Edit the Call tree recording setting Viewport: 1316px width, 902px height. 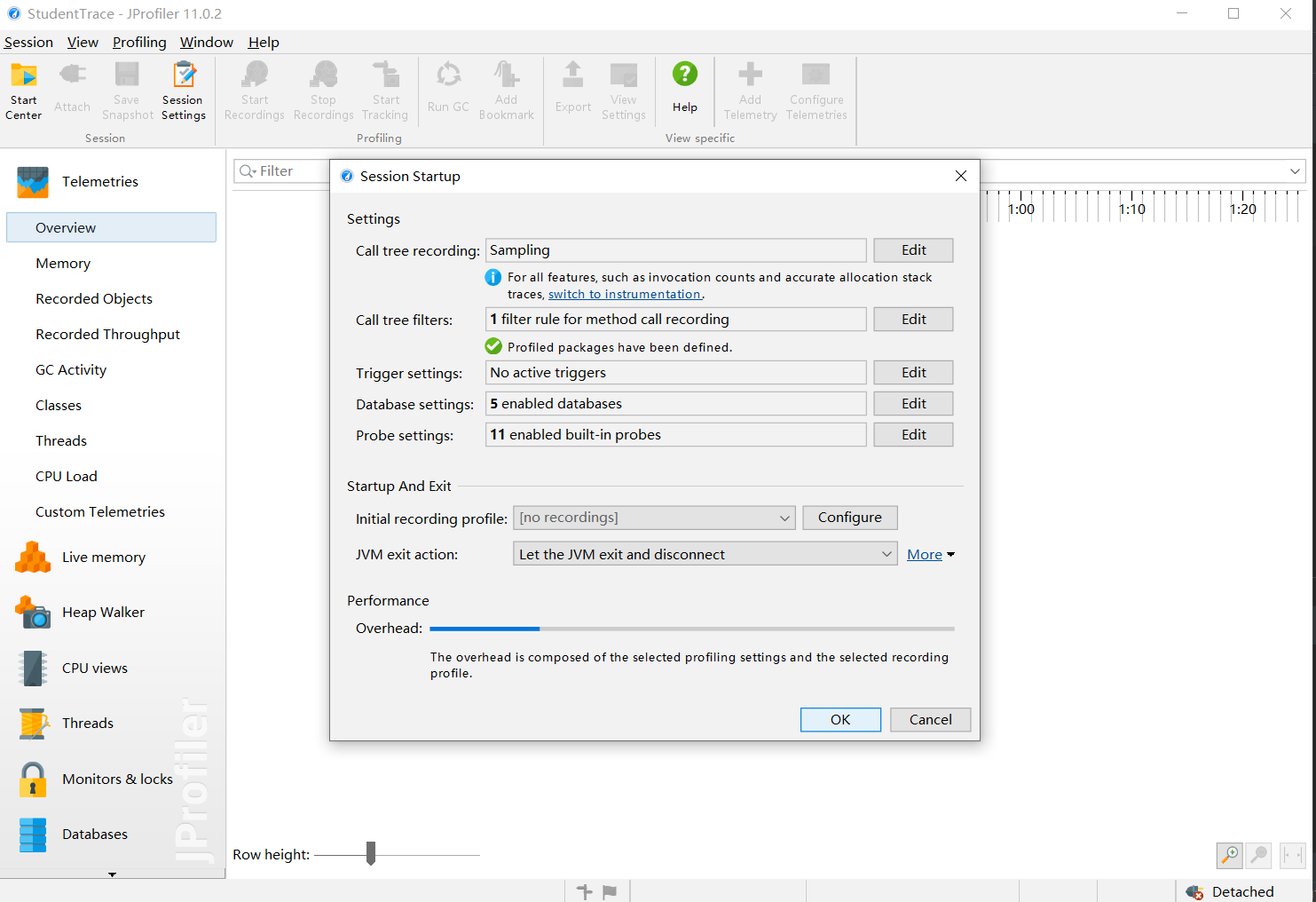pos(913,250)
